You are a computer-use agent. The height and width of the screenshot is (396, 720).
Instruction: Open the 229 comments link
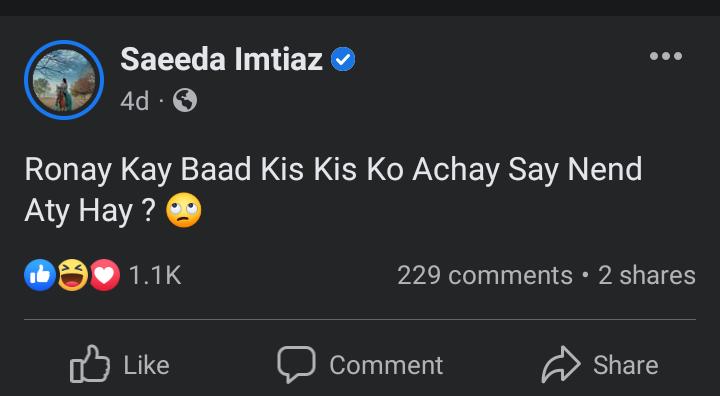click(x=485, y=275)
